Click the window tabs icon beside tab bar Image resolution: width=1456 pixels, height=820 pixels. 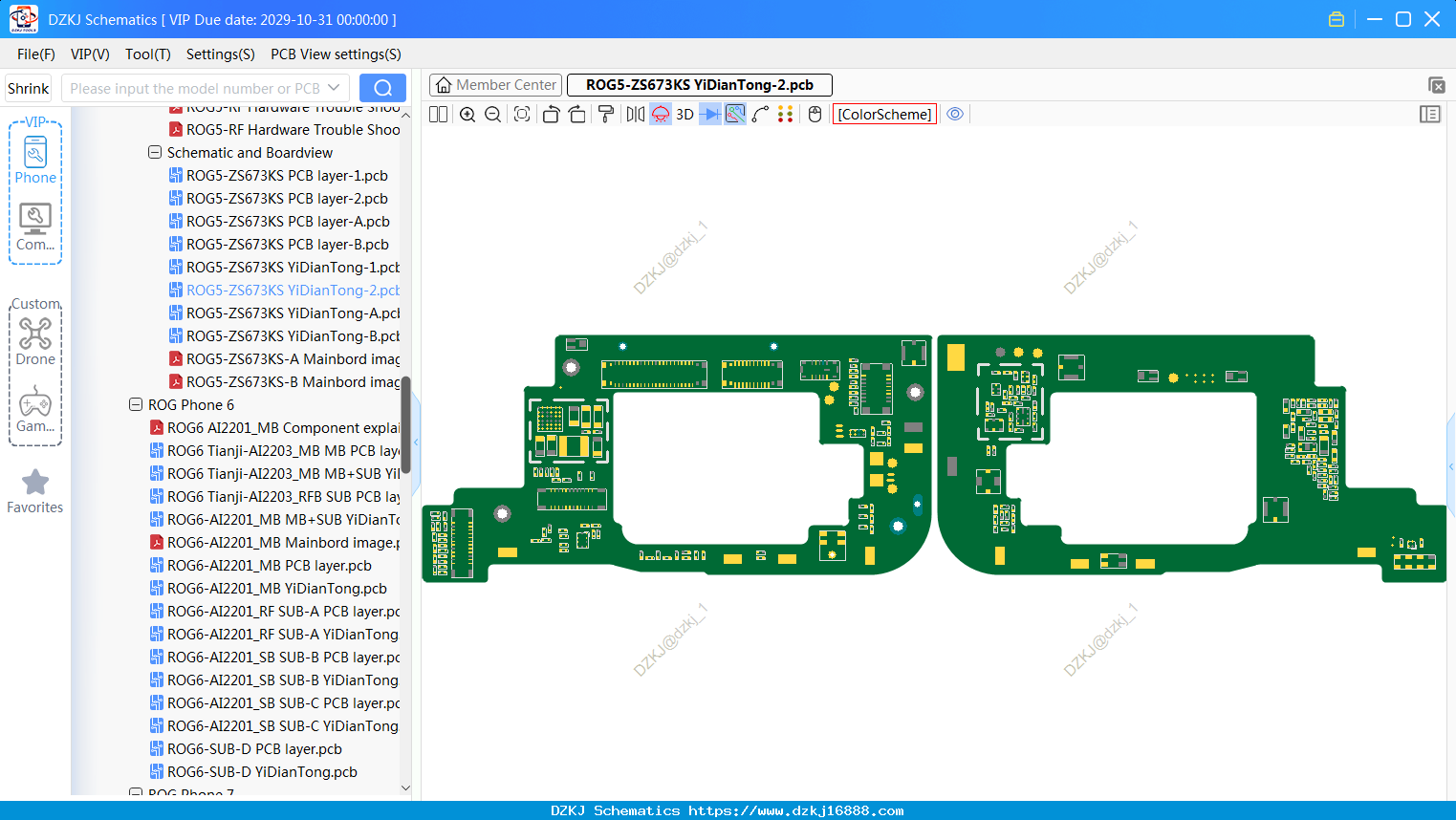1436,85
